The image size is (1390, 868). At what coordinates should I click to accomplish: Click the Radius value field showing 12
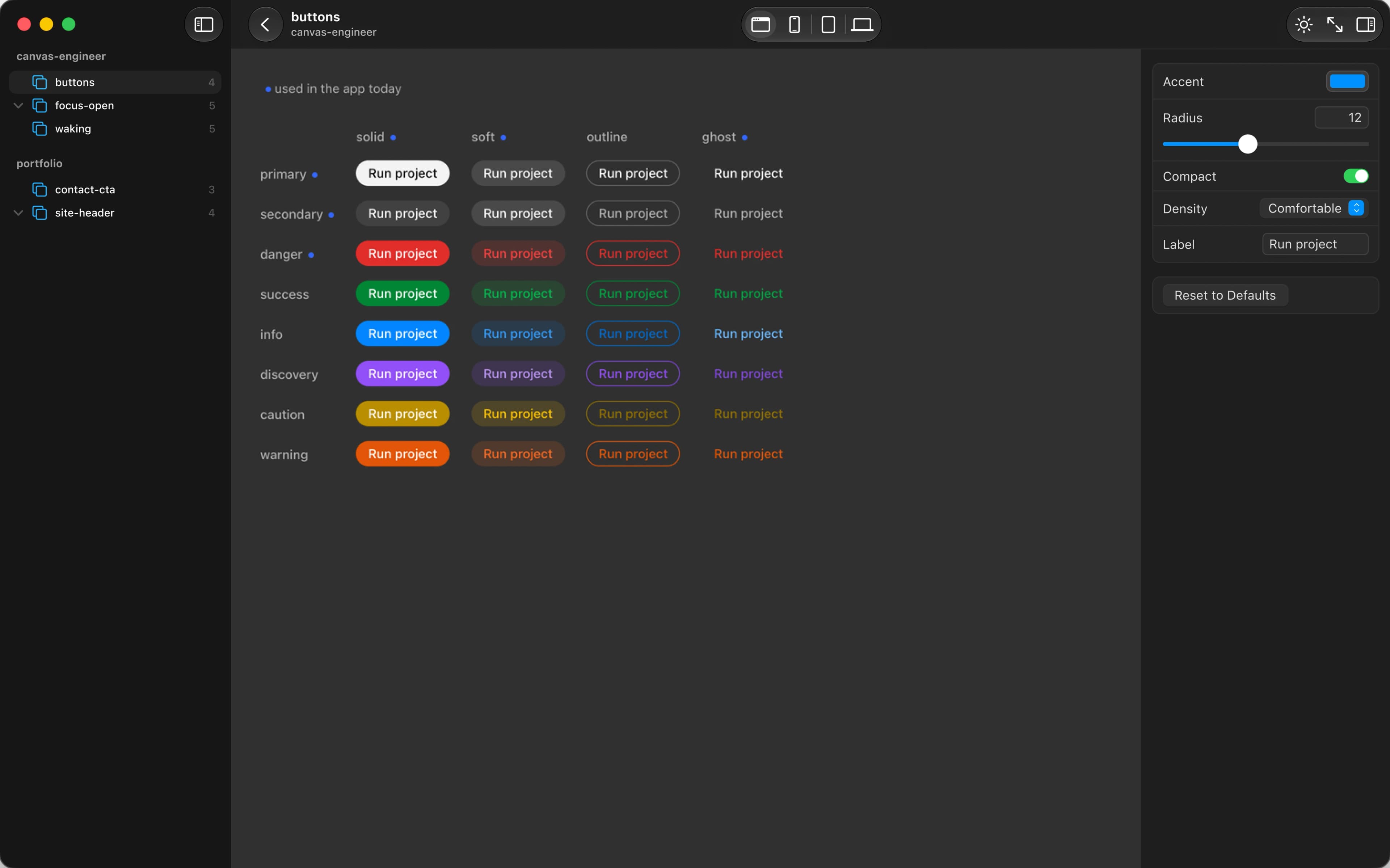pyautogui.click(x=1341, y=118)
